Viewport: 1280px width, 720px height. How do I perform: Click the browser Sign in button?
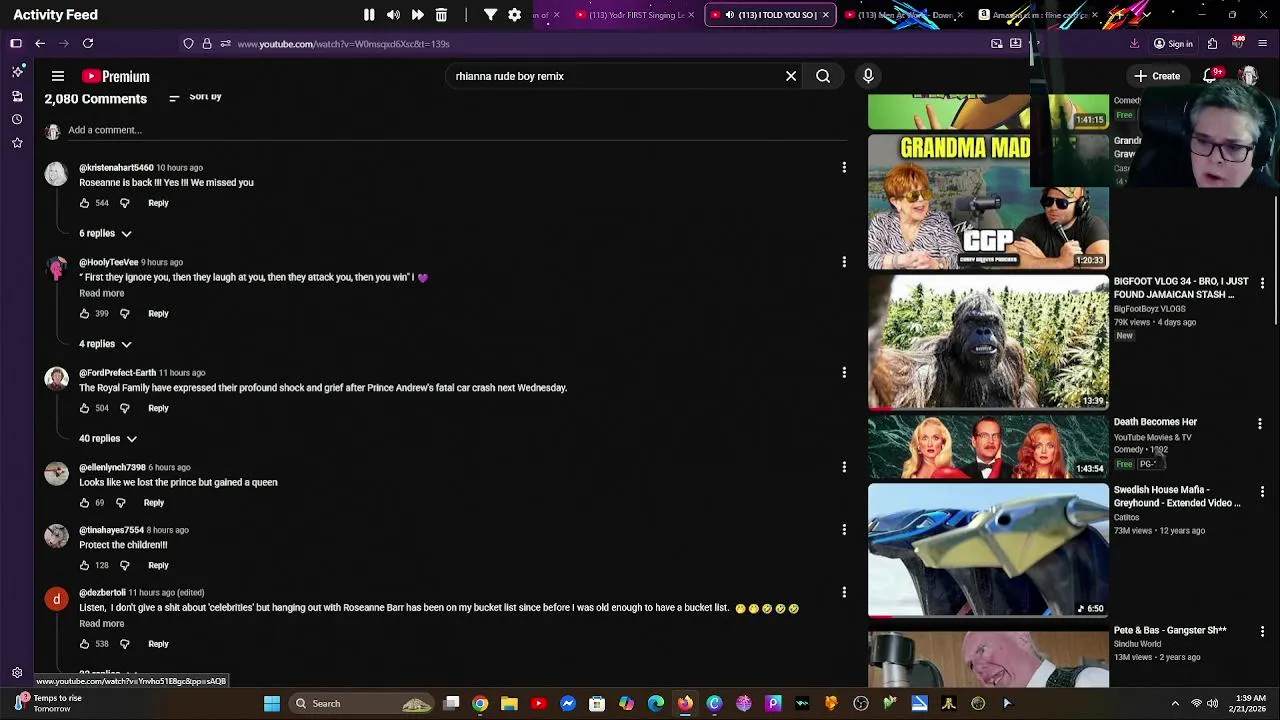coord(1173,44)
